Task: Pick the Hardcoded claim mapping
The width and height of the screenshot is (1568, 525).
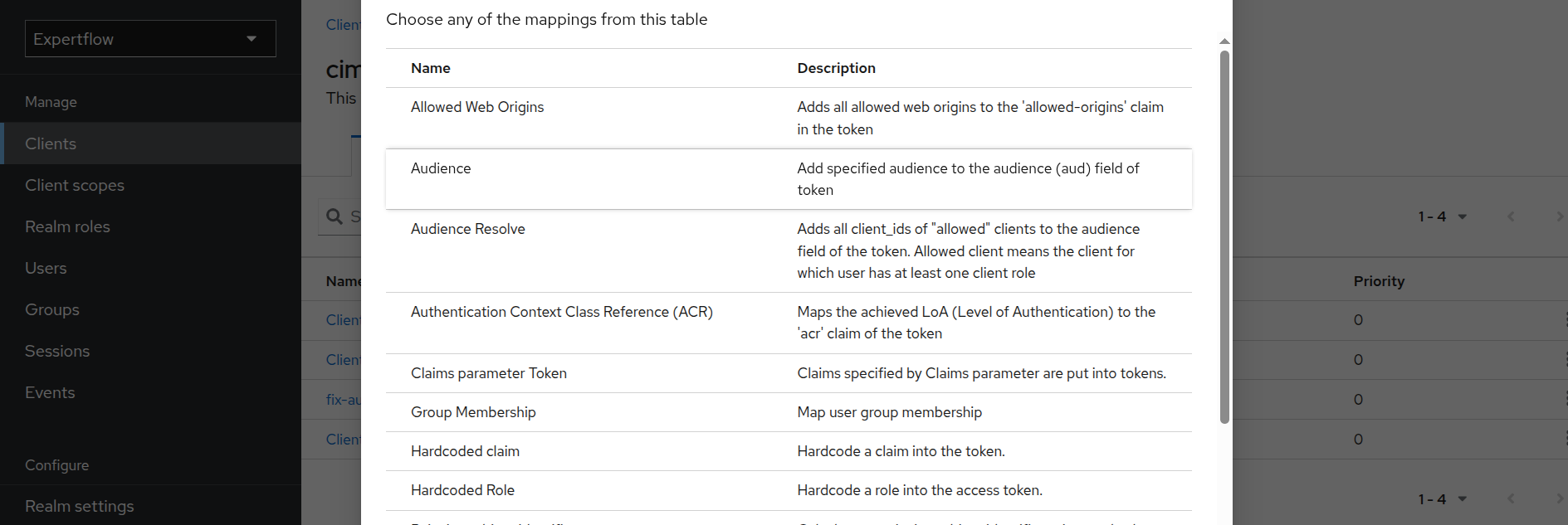Action: click(x=465, y=451)
